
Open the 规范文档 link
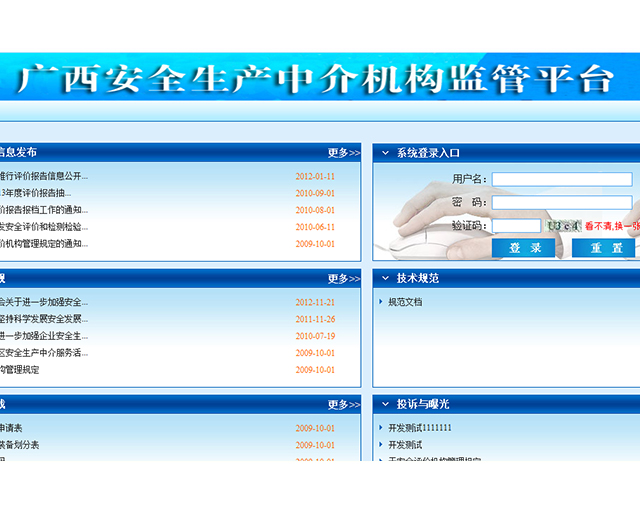pos(405,301)
